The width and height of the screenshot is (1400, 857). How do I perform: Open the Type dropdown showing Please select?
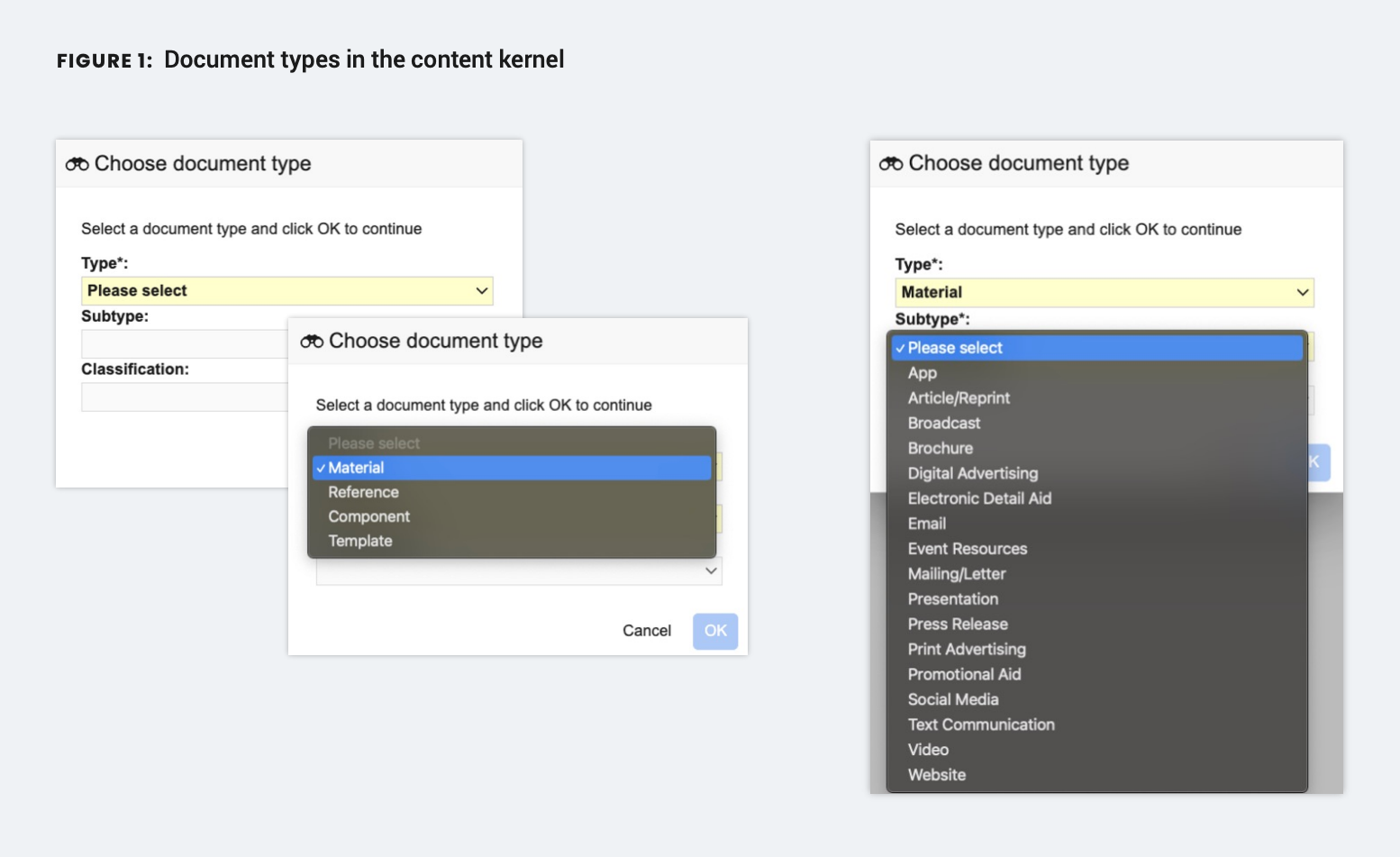(286, 291)
